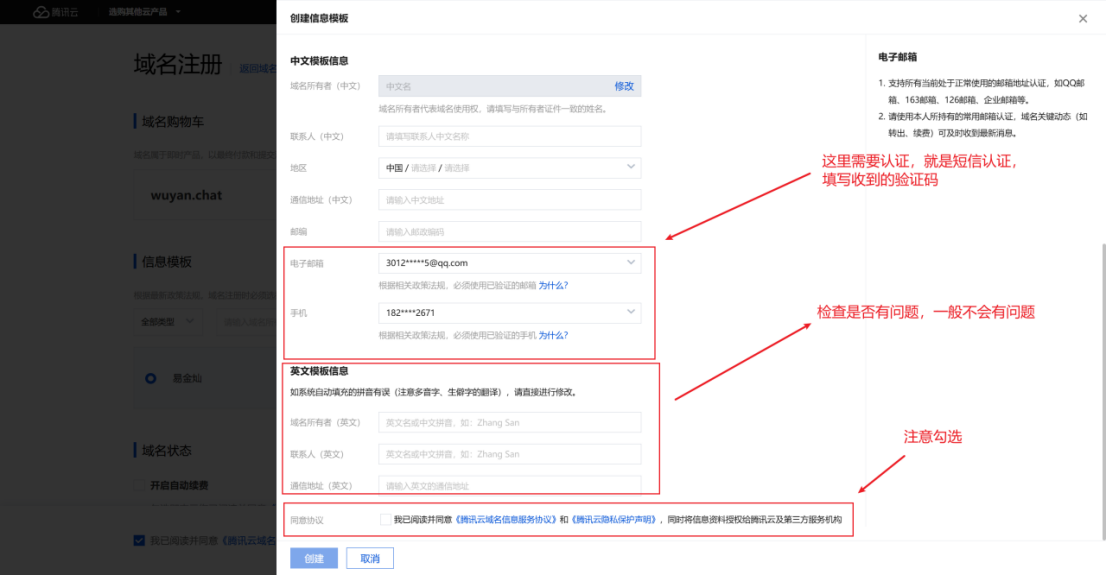This screenshot has width=1106, height=576.
Task: Open 腾讯云隐私保护声明 link
Action: pyautogui.click(x=614, y=520)
